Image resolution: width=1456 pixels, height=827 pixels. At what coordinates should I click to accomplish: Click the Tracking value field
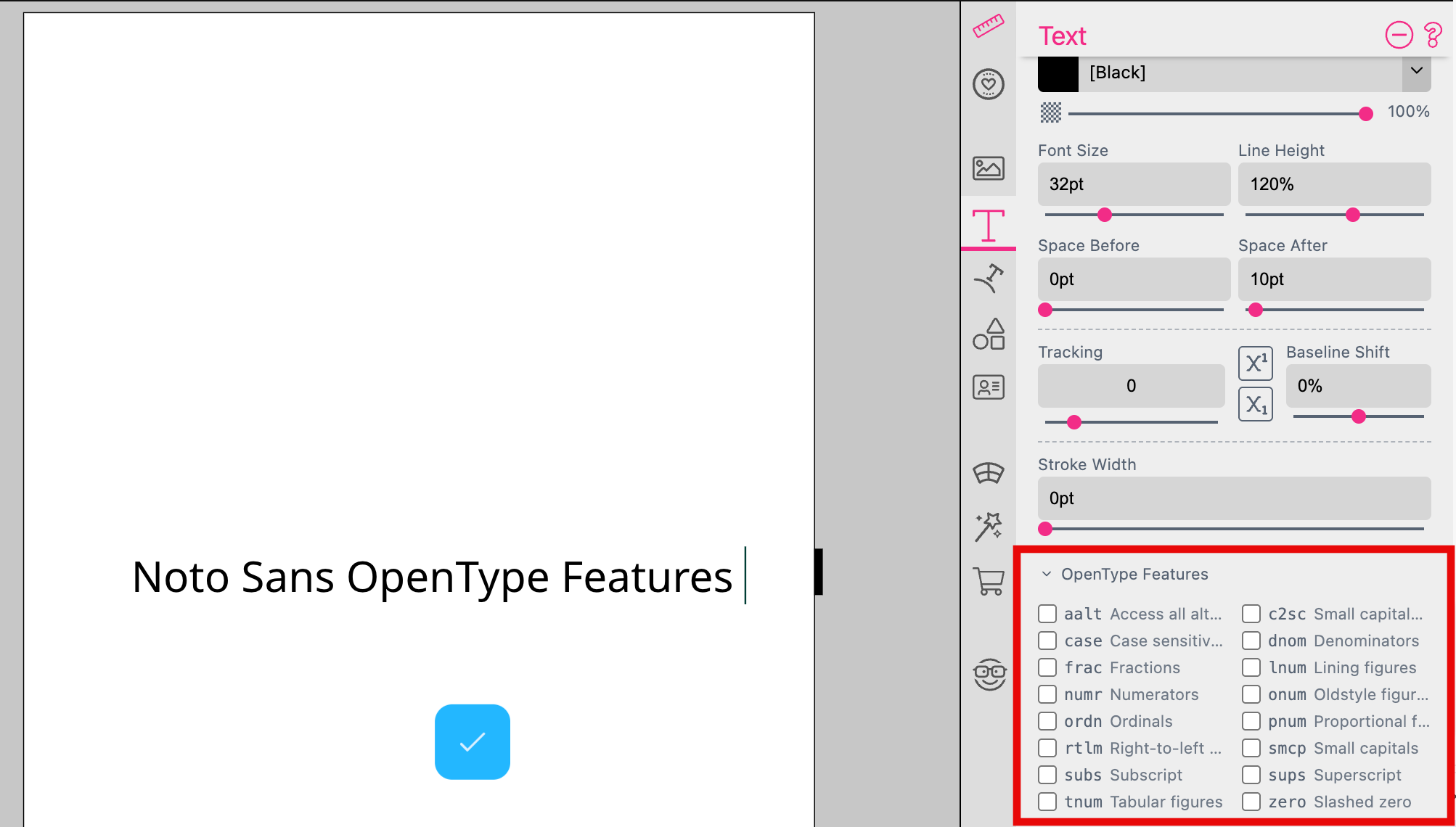click(1131, 386)
